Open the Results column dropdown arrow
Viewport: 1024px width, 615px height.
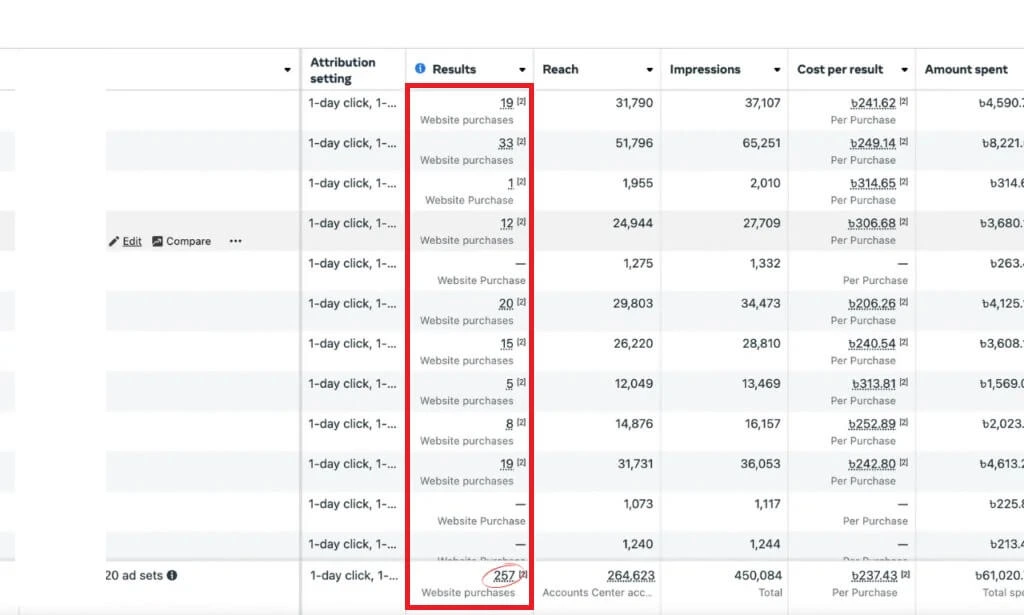(x=522, y=70)
